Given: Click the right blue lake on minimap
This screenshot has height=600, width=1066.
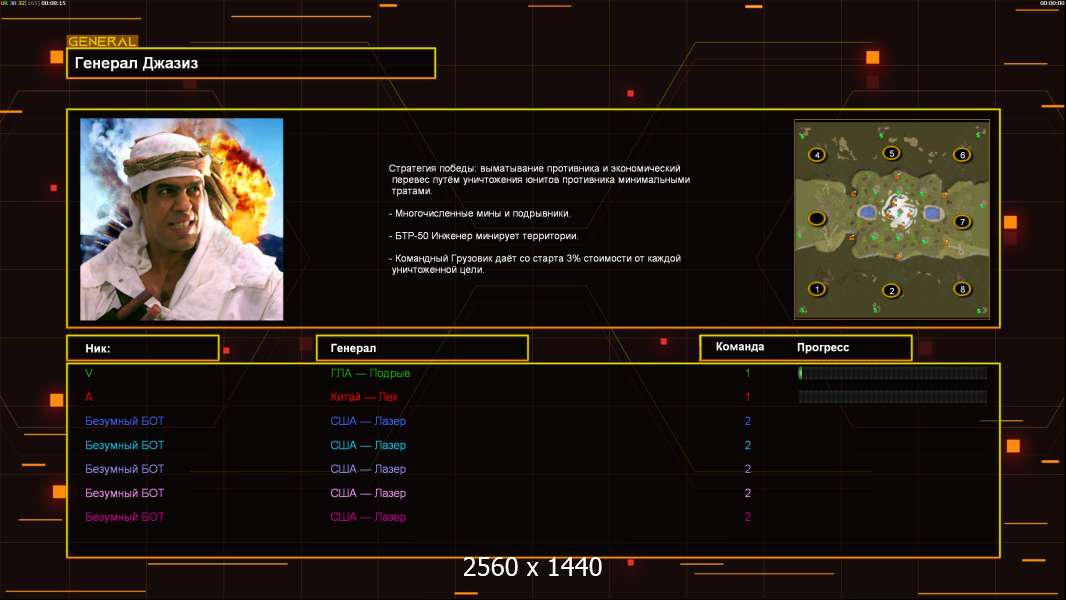Looking at the screenshot, I should pyautogui.click(x=931, y=213).
